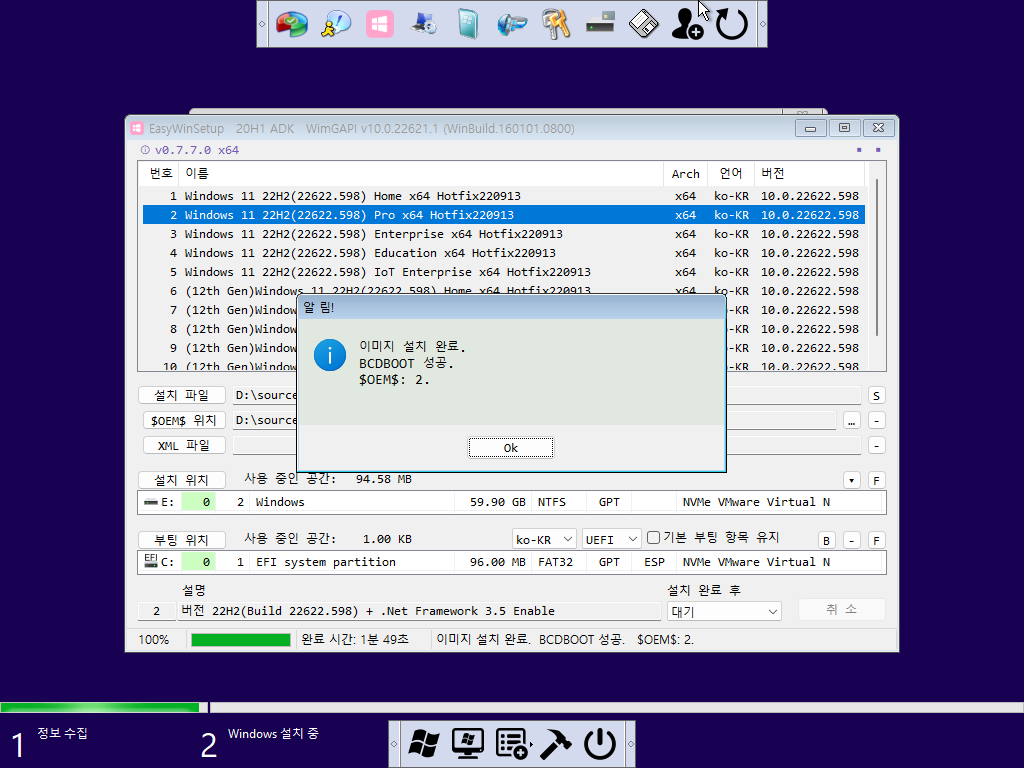Click the minus button on the XML file row
1024x768 pixels.
click(x=876, y=445)
